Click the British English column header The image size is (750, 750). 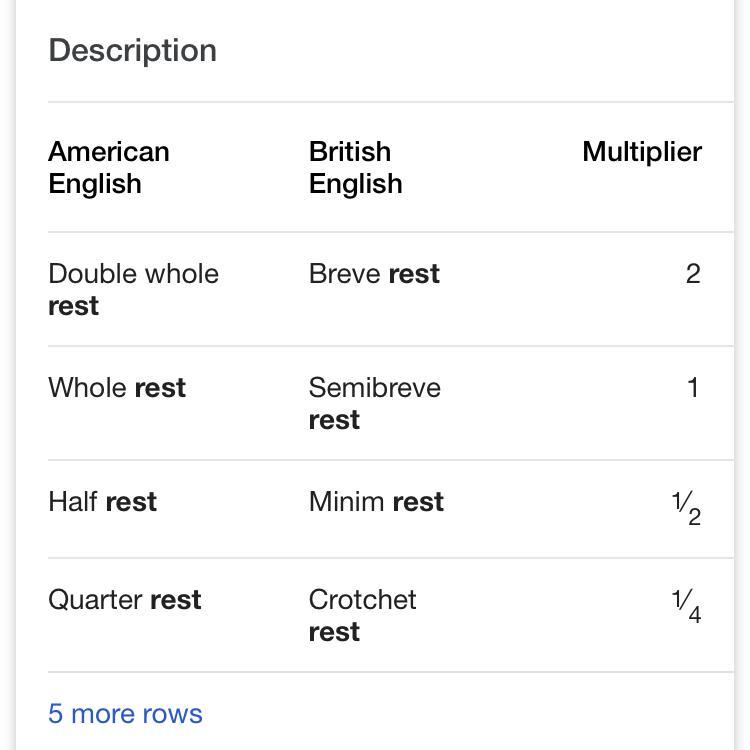coord(355,168)
